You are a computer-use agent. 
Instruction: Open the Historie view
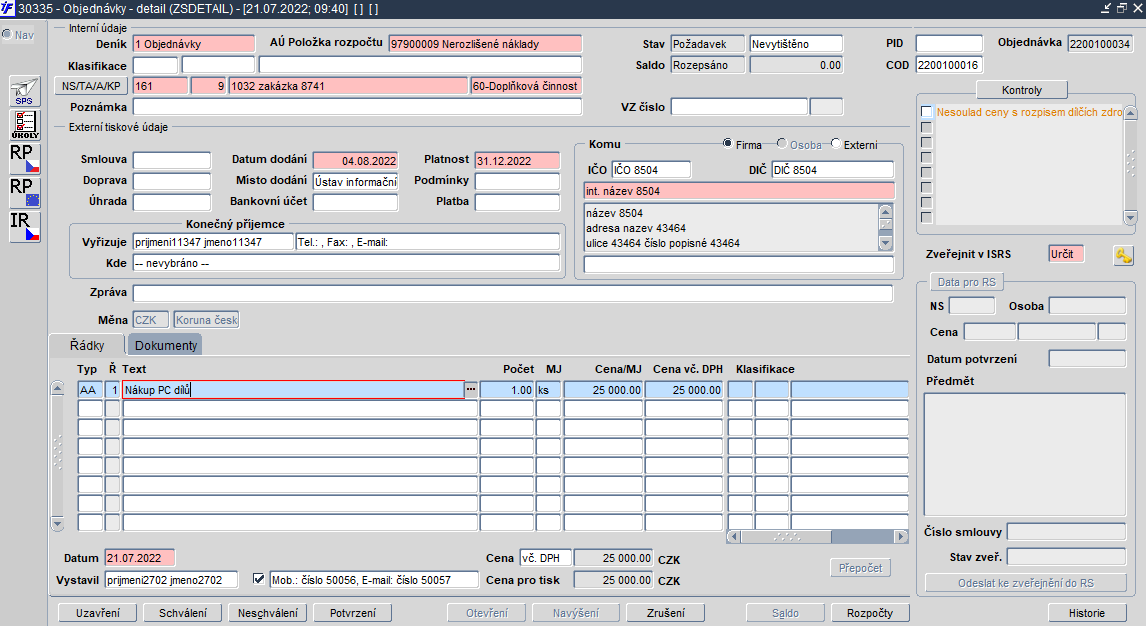coord(1087,613)
